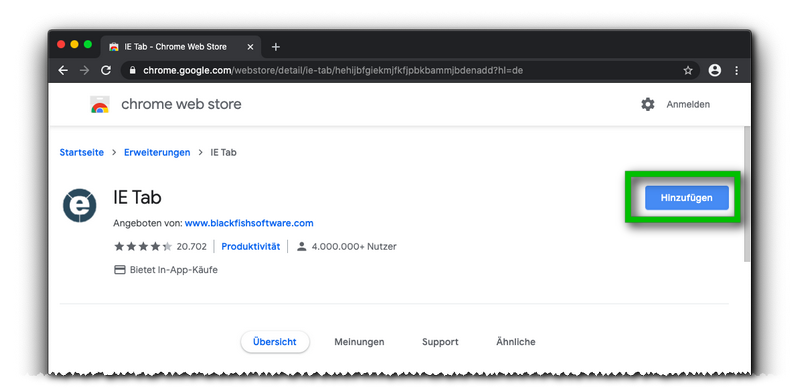Click the address bar URL
The image size is (800, 388).
pos(333,70)
